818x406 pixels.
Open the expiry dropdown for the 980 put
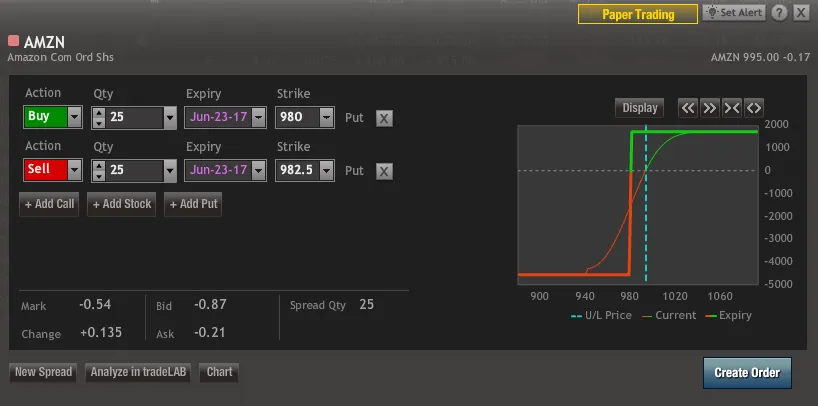pos(259,117)
